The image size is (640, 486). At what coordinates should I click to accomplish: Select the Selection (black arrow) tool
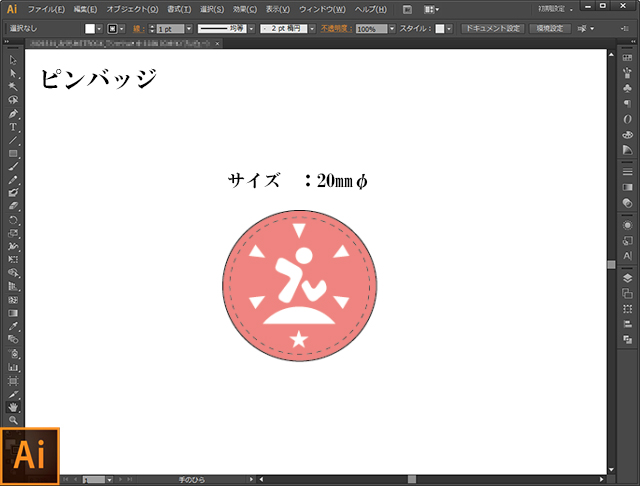pos(13,61)
